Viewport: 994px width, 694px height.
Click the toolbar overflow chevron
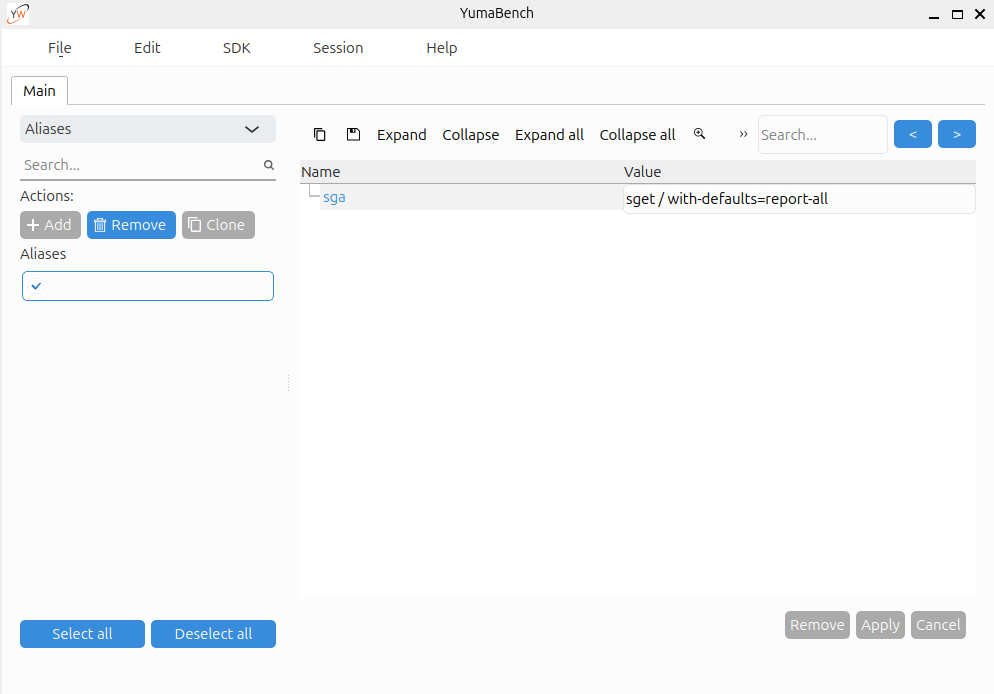click(743, 134)
